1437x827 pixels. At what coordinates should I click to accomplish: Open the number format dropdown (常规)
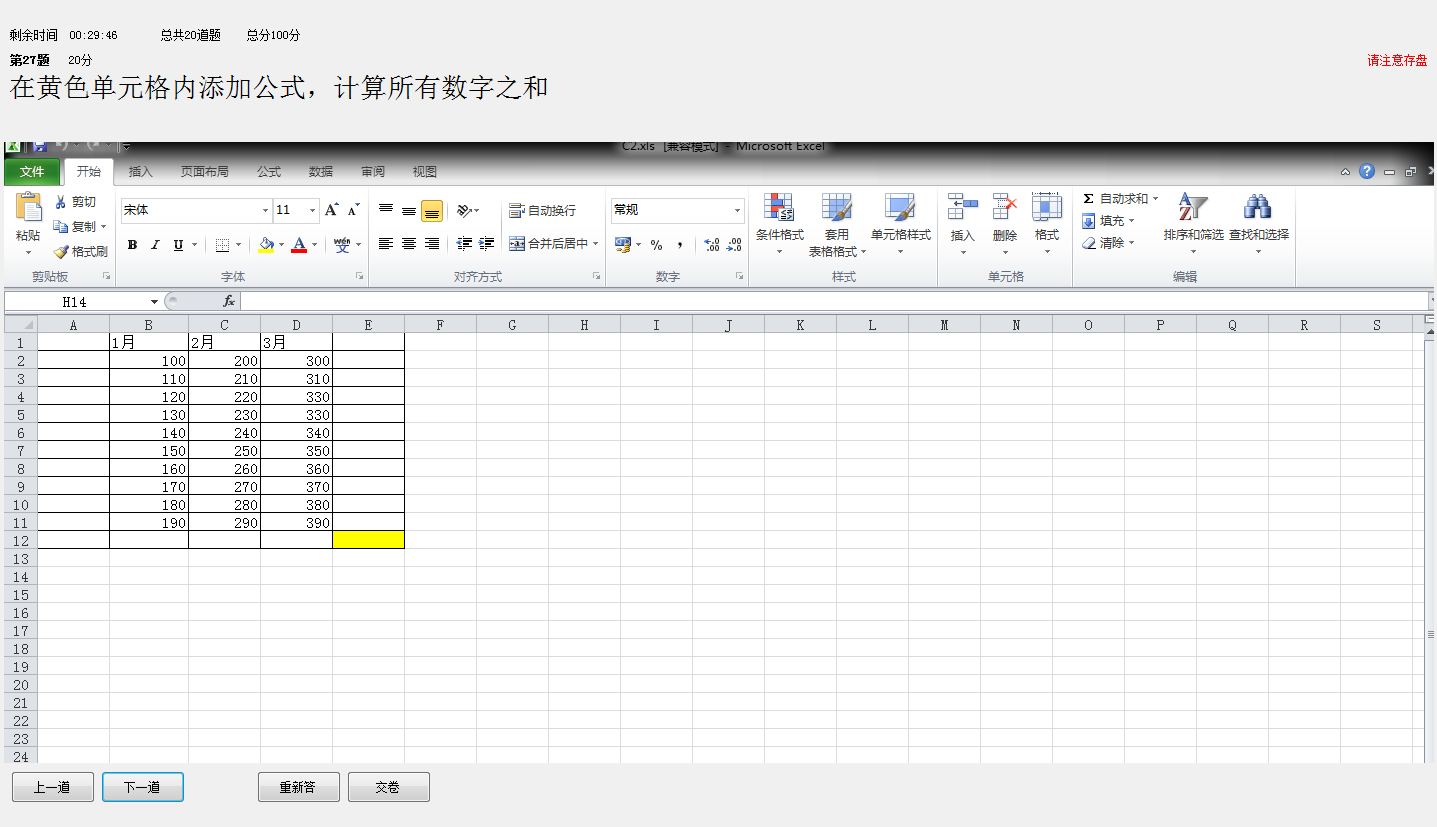point(738,211)
